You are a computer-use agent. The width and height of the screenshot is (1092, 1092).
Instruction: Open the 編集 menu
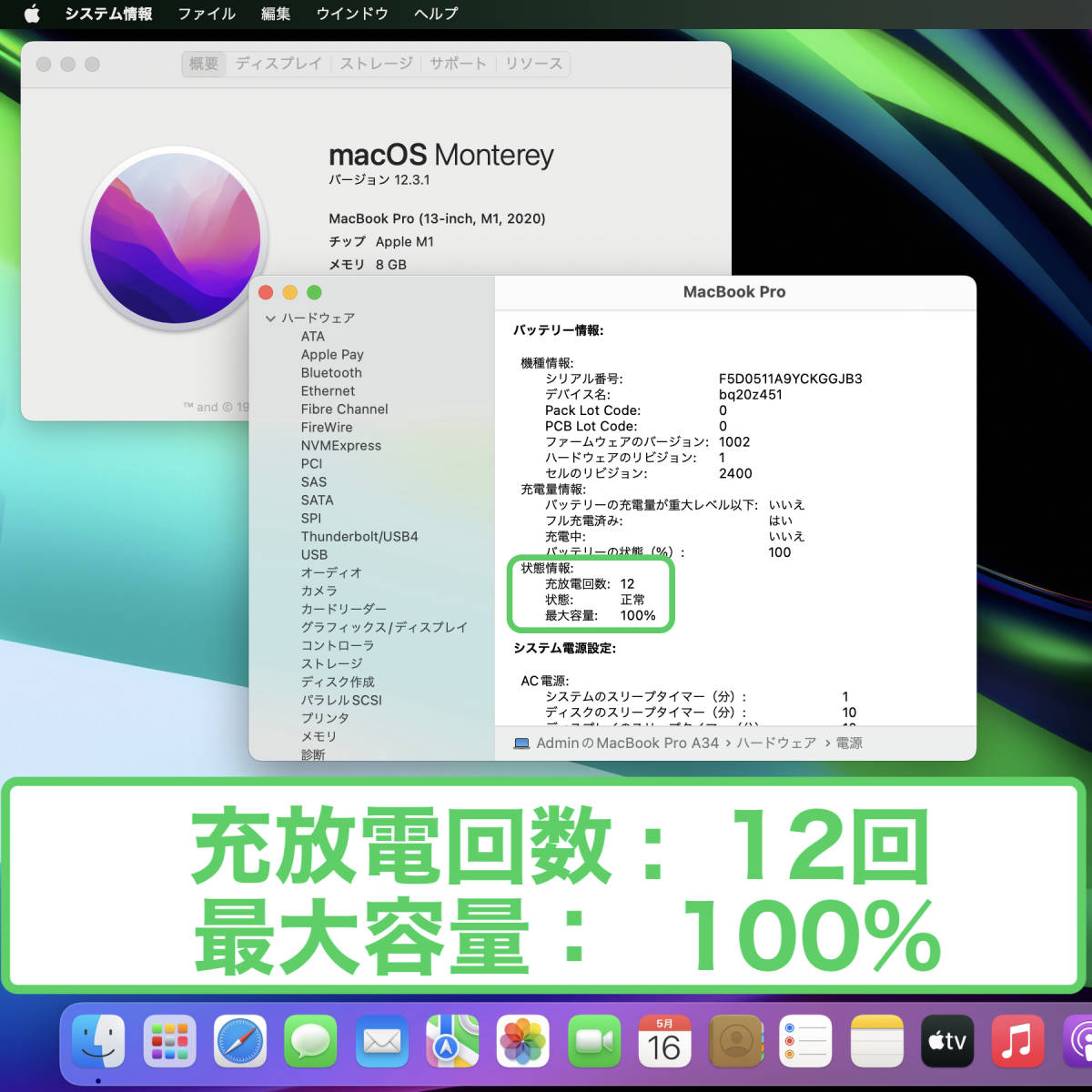276,14
